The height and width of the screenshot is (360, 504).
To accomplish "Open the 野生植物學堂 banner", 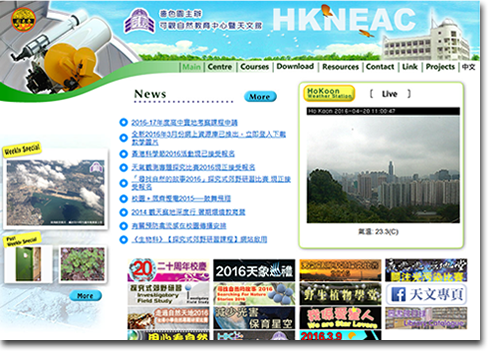I will point(340,294).
